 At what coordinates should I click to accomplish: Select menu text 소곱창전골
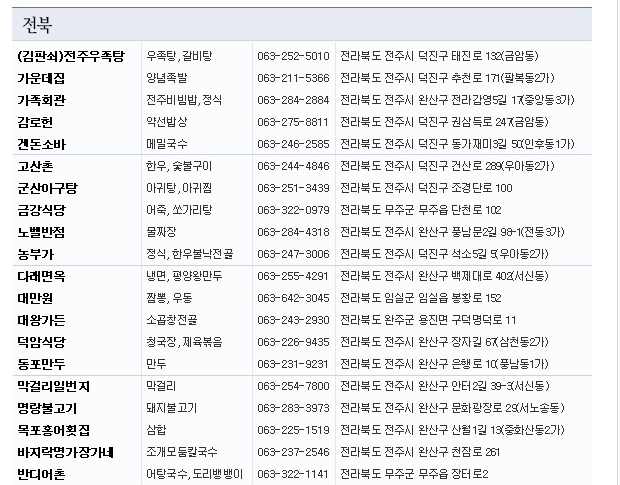(x=172, y=319)
